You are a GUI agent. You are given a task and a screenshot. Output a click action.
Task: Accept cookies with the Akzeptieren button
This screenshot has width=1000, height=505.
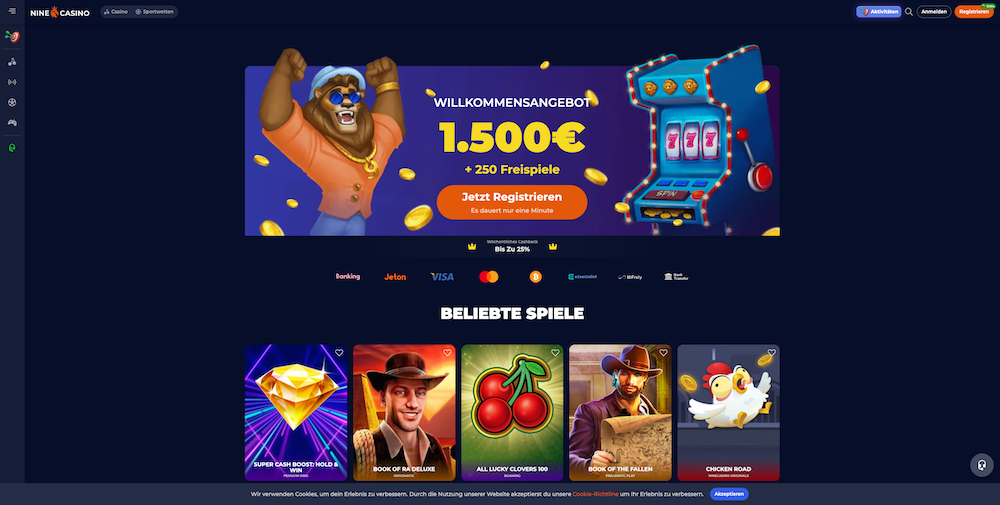pyautogui.click(x=729, y=494)
